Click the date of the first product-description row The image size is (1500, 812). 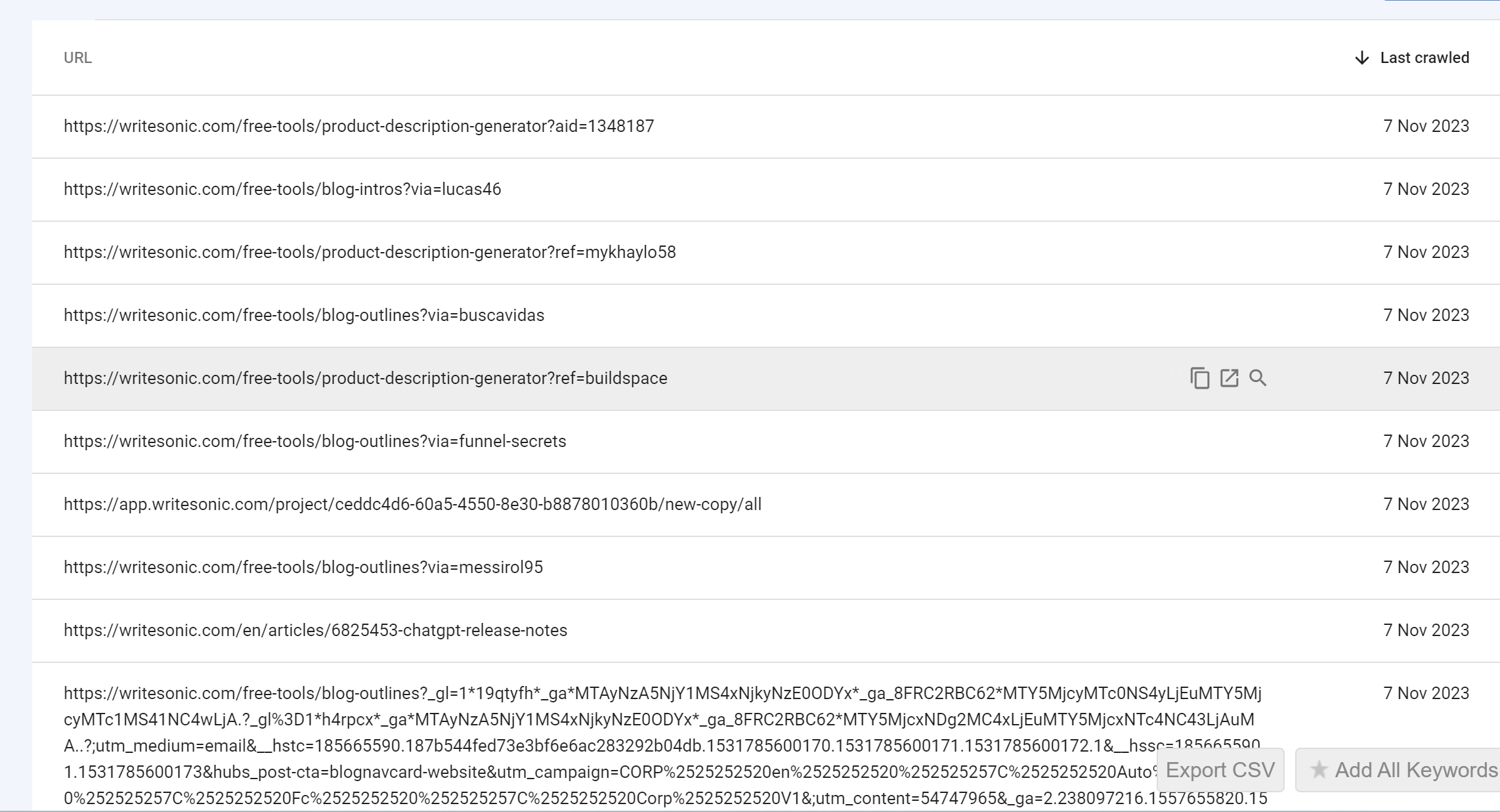[1426, 126]
